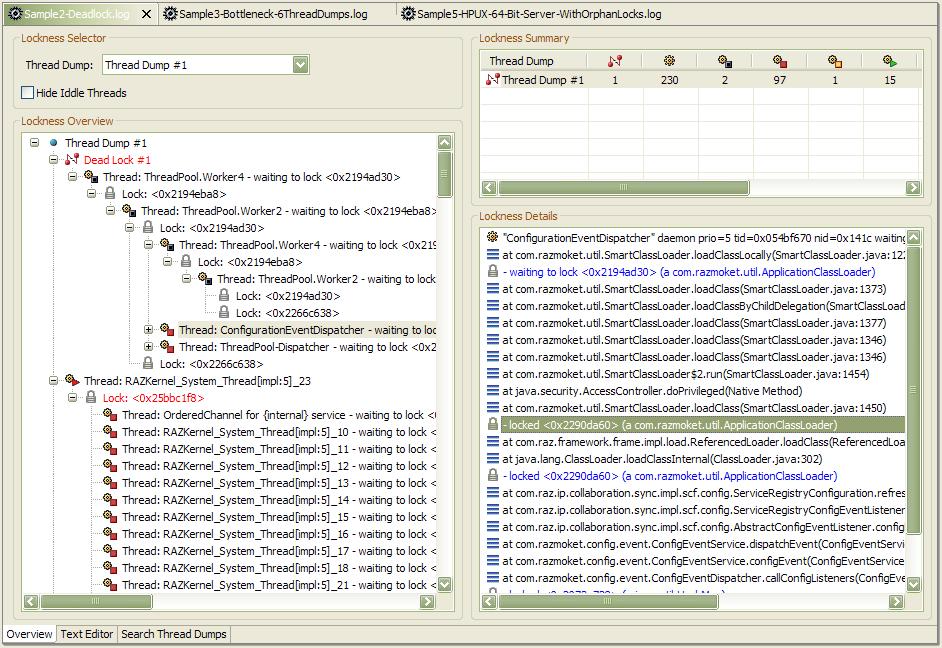Close the Sample2-Deadlock.log tab

(x=146, y=14)
